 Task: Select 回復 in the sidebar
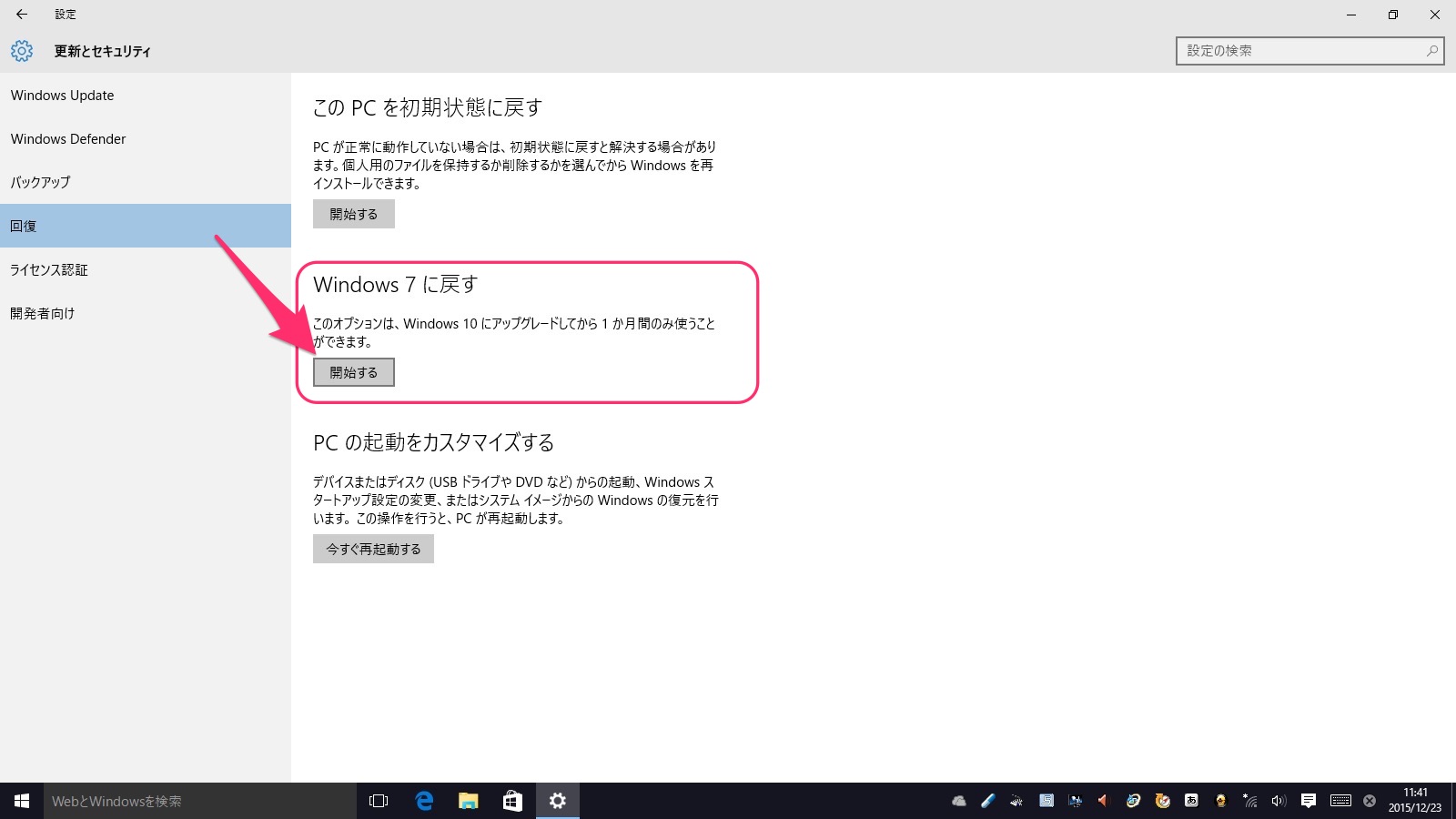pyautogui.click(x=146, y=226)
